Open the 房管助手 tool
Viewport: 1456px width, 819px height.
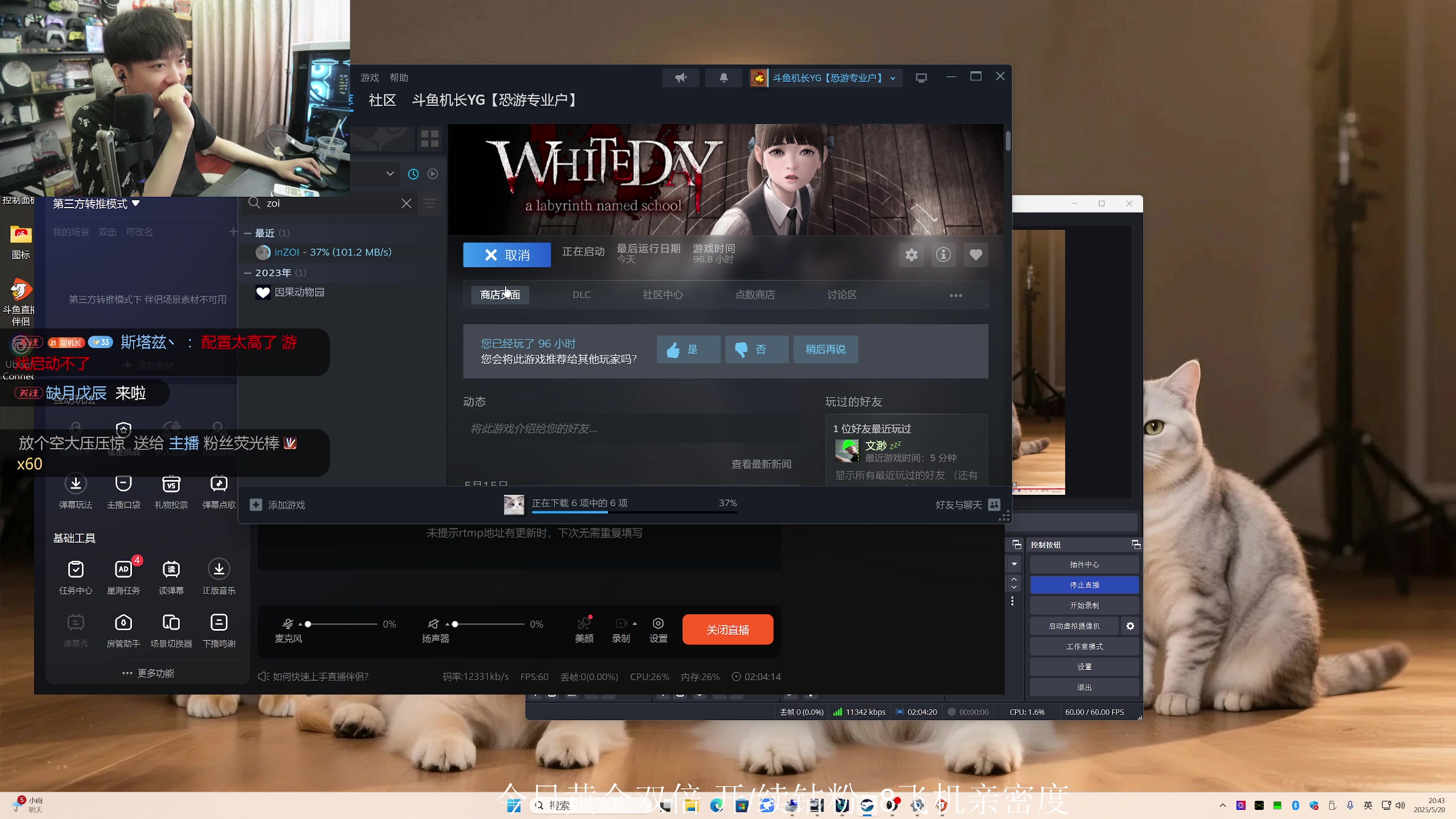[123, 630]
